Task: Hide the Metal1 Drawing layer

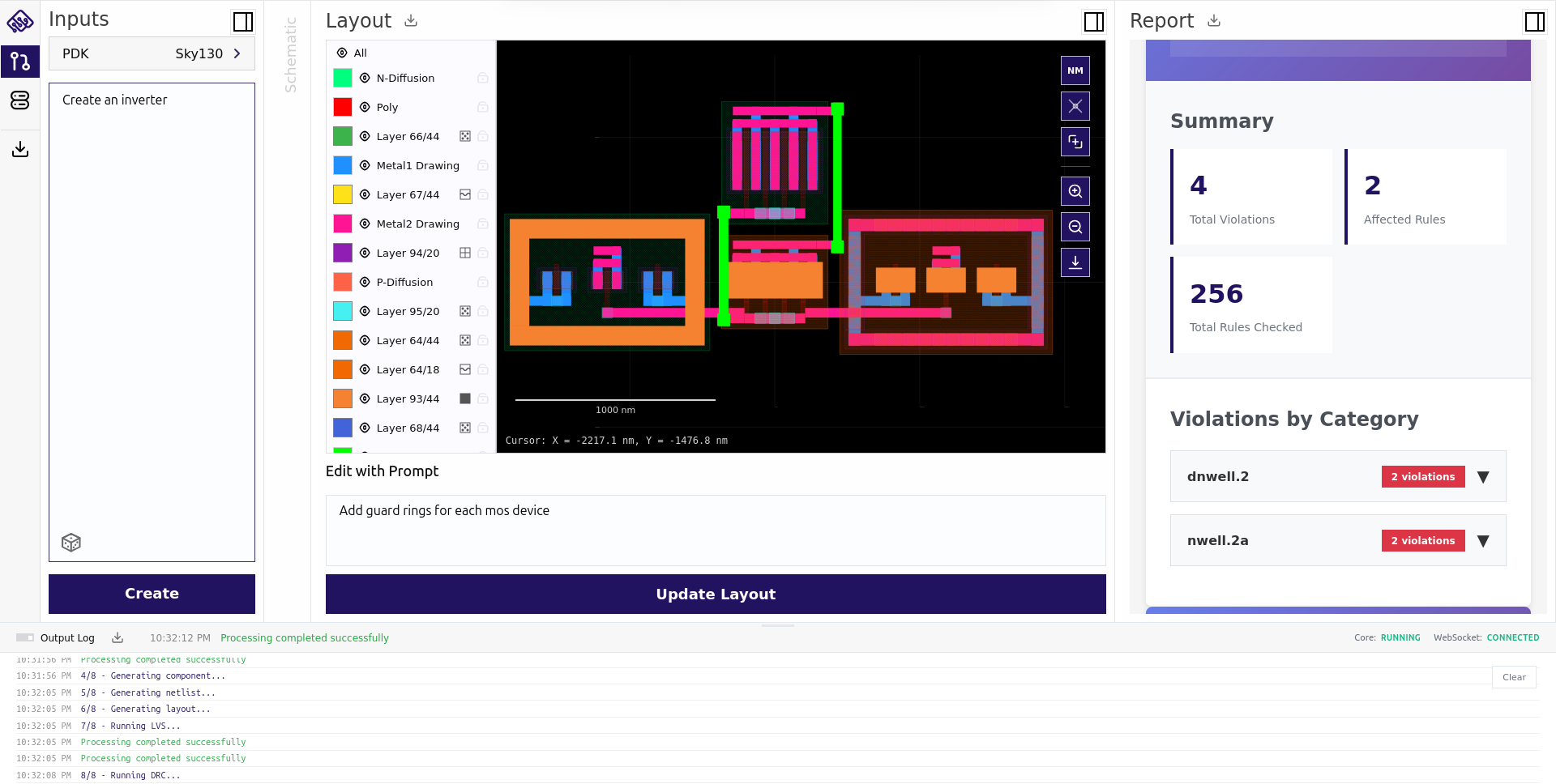Action: 365,165
